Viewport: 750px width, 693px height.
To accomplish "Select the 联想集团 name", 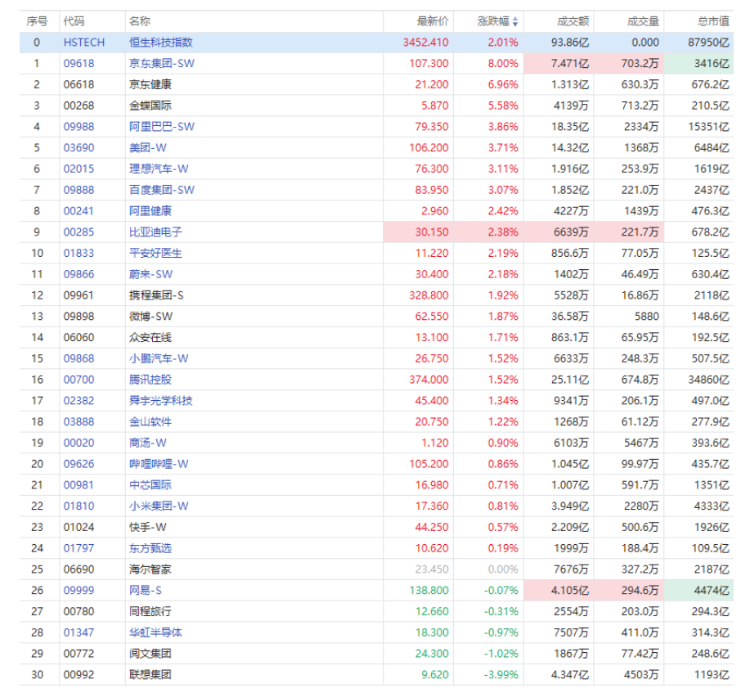I will [x=150, y=674].
